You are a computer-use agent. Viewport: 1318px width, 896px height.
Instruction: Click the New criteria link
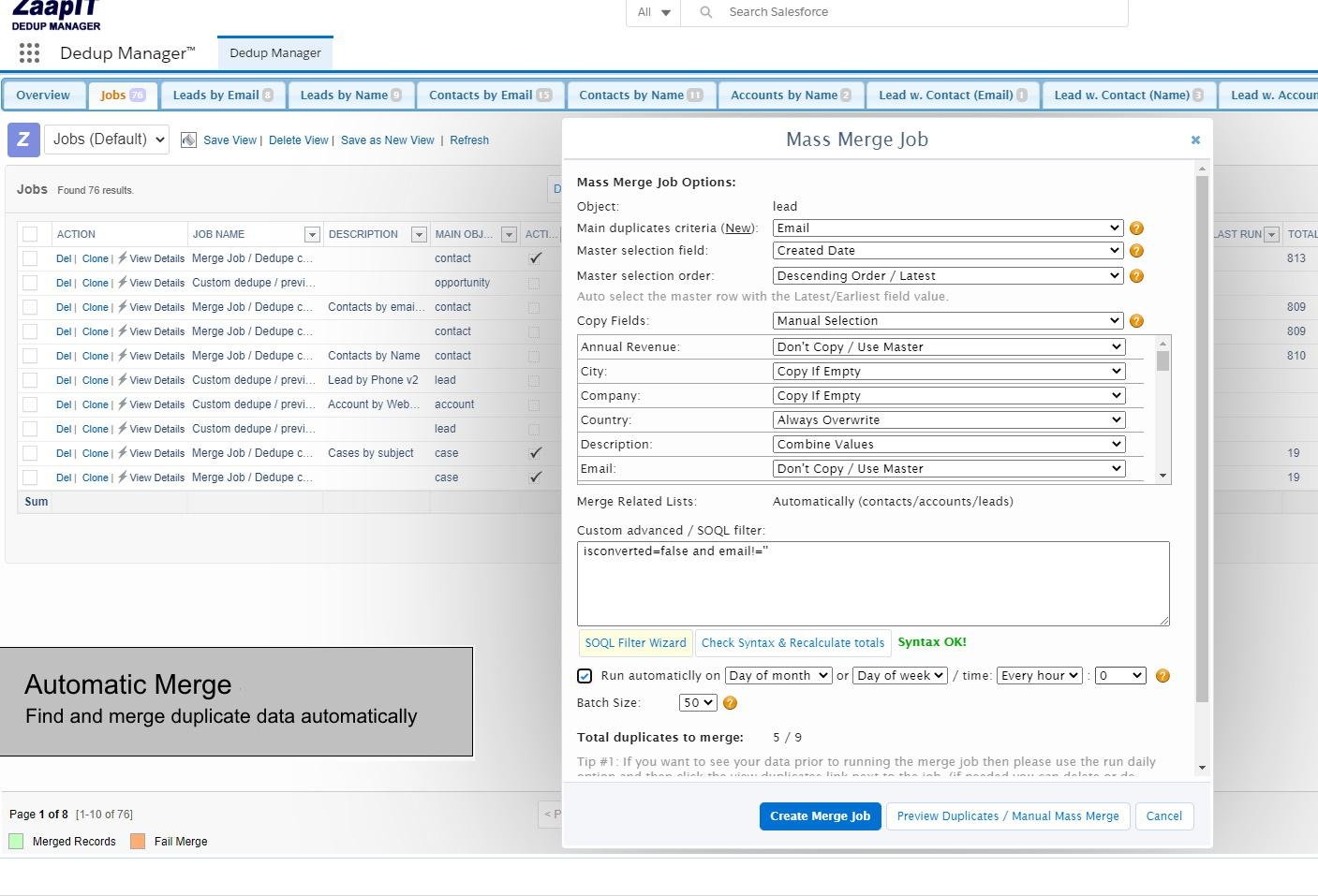coord(738,228)
